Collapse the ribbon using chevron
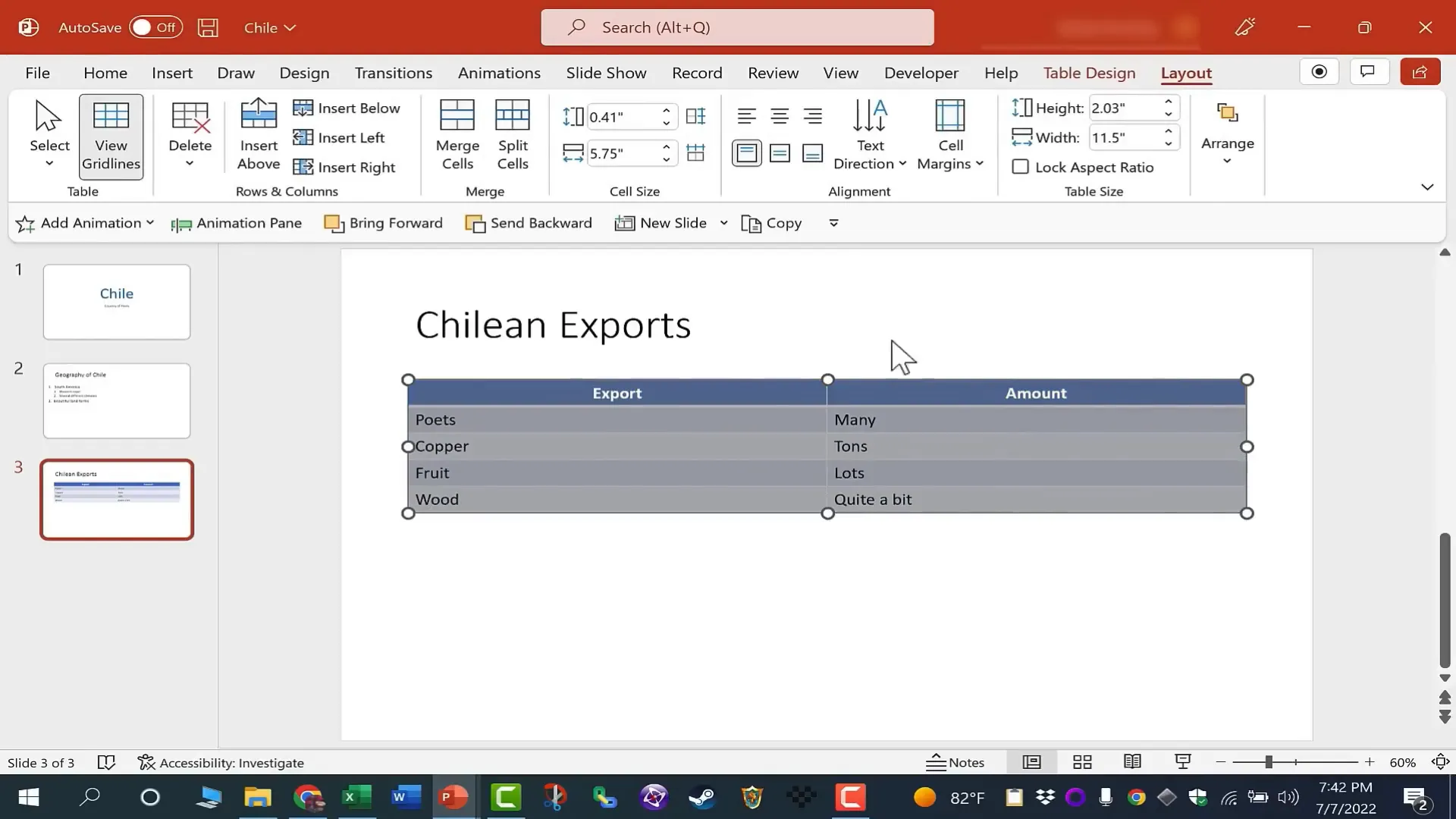The image size is (1456, 819). click(1427, 187)
